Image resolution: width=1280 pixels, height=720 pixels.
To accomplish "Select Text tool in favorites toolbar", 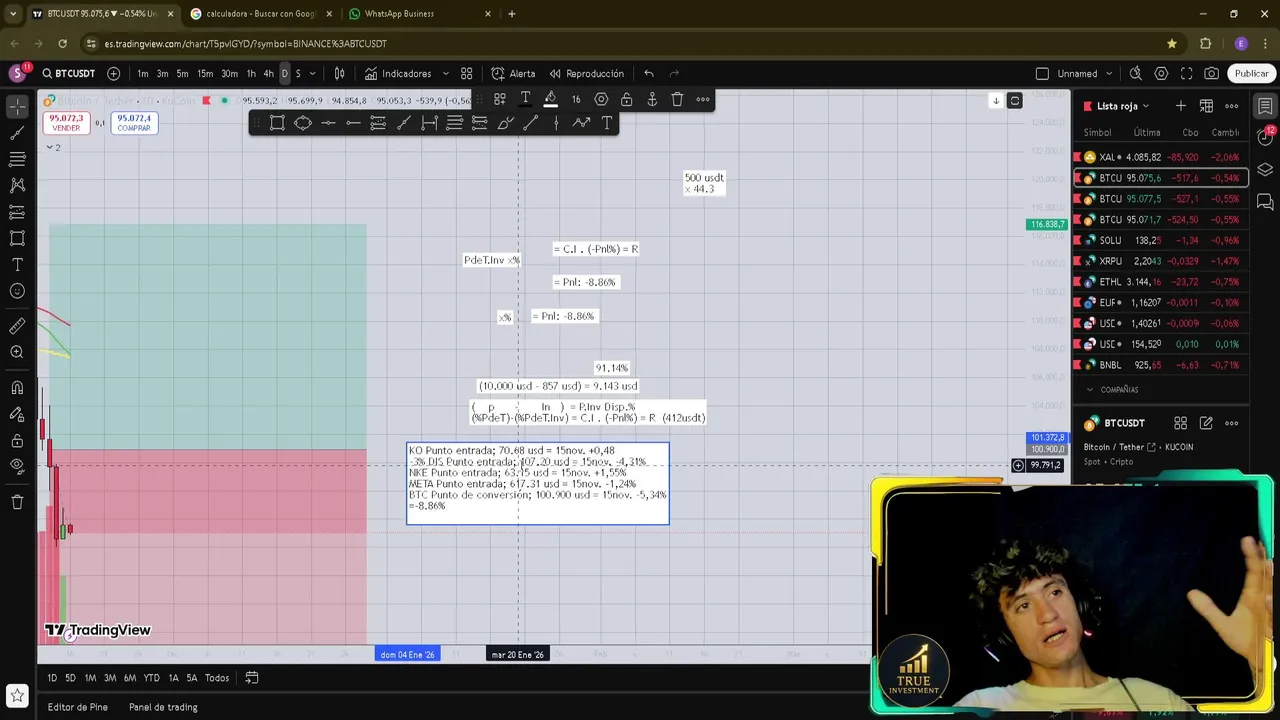I will [607, 123].
